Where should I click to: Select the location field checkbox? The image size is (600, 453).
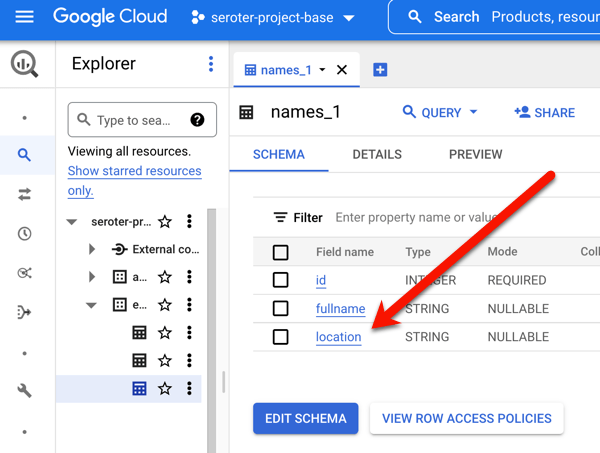(281, 337)
